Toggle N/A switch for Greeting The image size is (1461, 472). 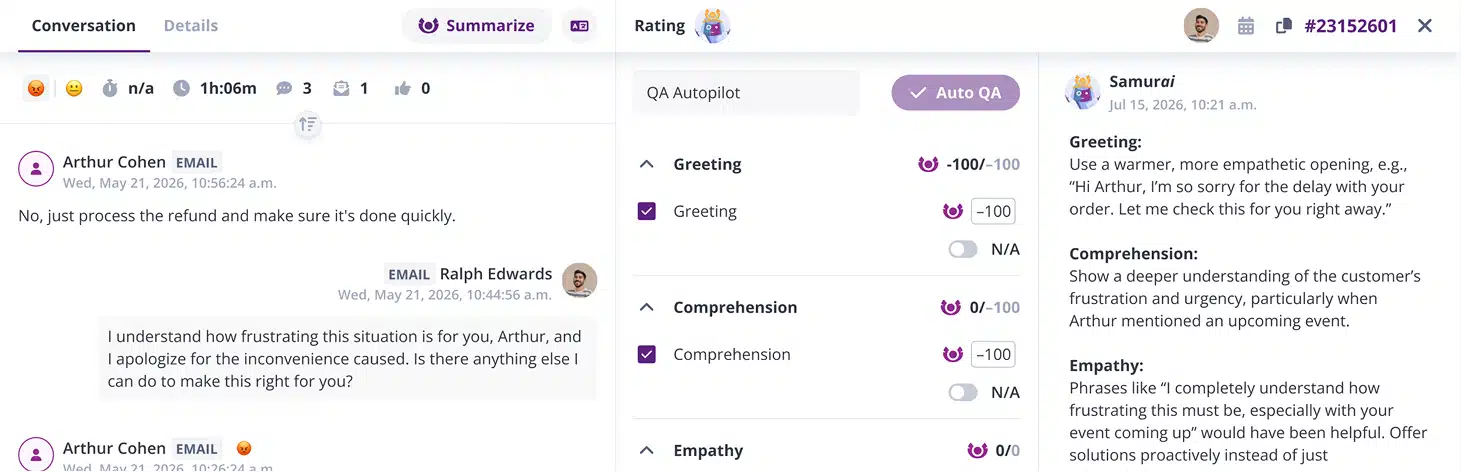[963, 249]
